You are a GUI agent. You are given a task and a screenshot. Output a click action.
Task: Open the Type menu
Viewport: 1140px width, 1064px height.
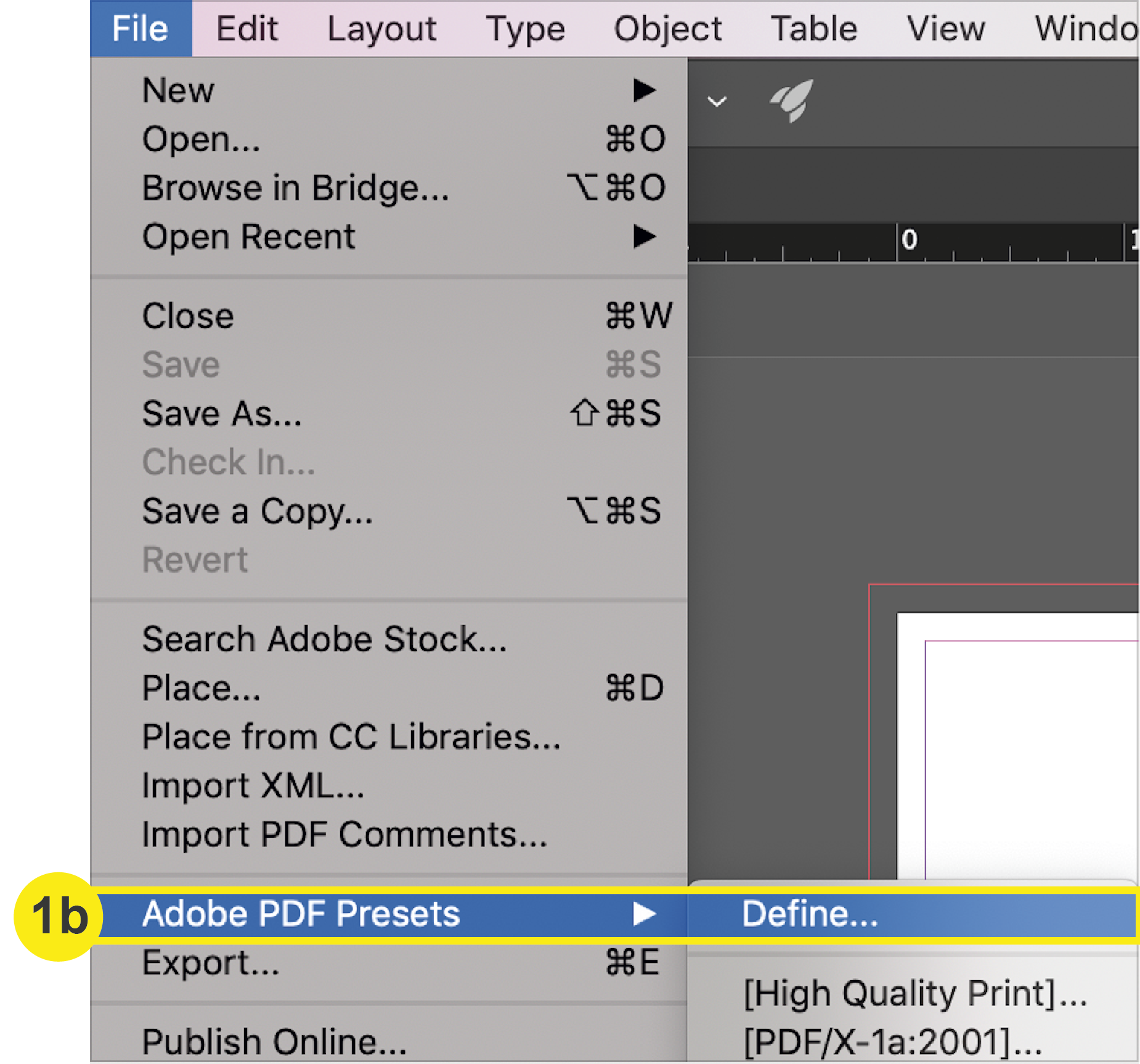click(x=525, y=28)
